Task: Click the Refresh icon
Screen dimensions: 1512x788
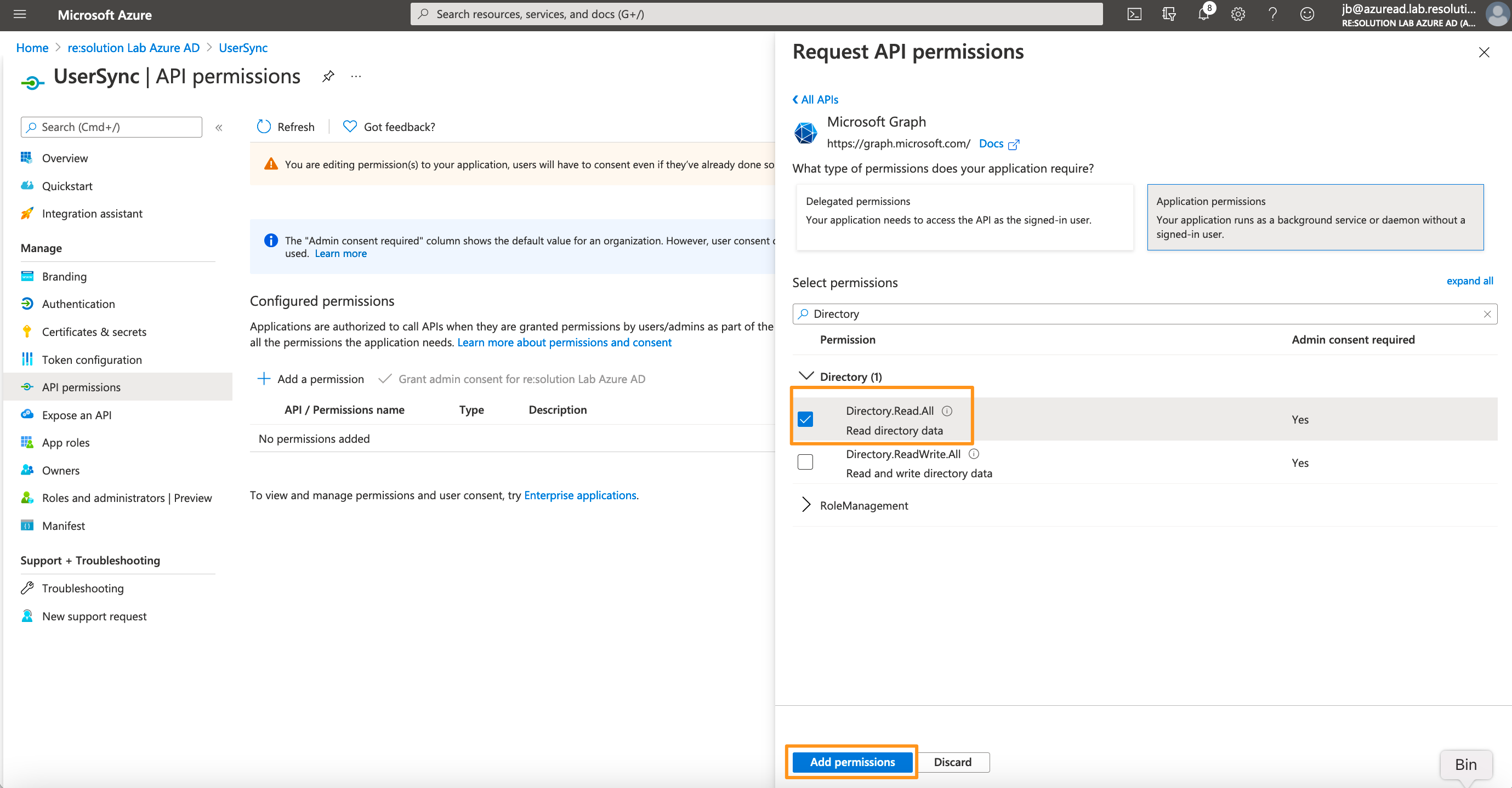Action: coord(264,127)
